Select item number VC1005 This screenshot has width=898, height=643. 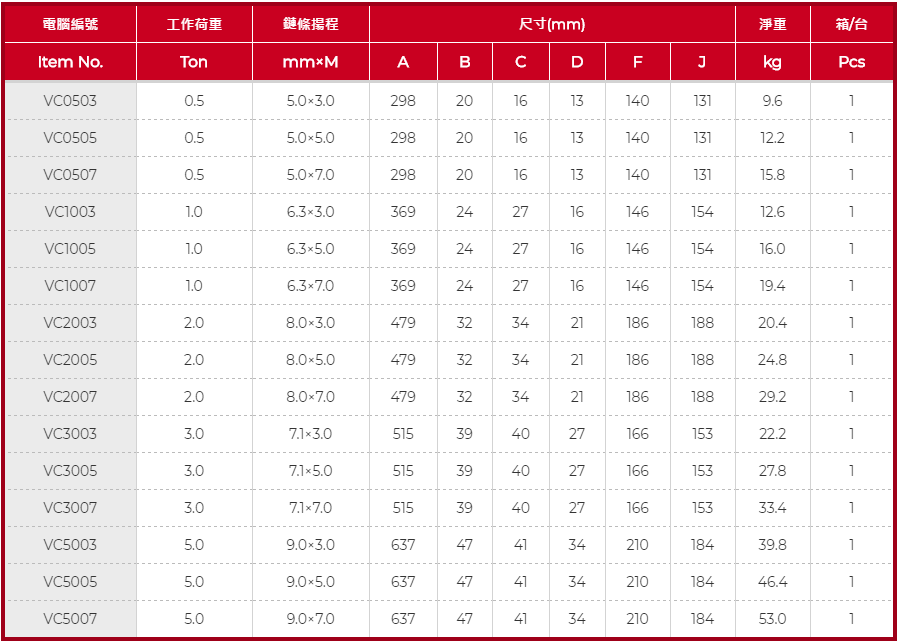pos(70,248)
